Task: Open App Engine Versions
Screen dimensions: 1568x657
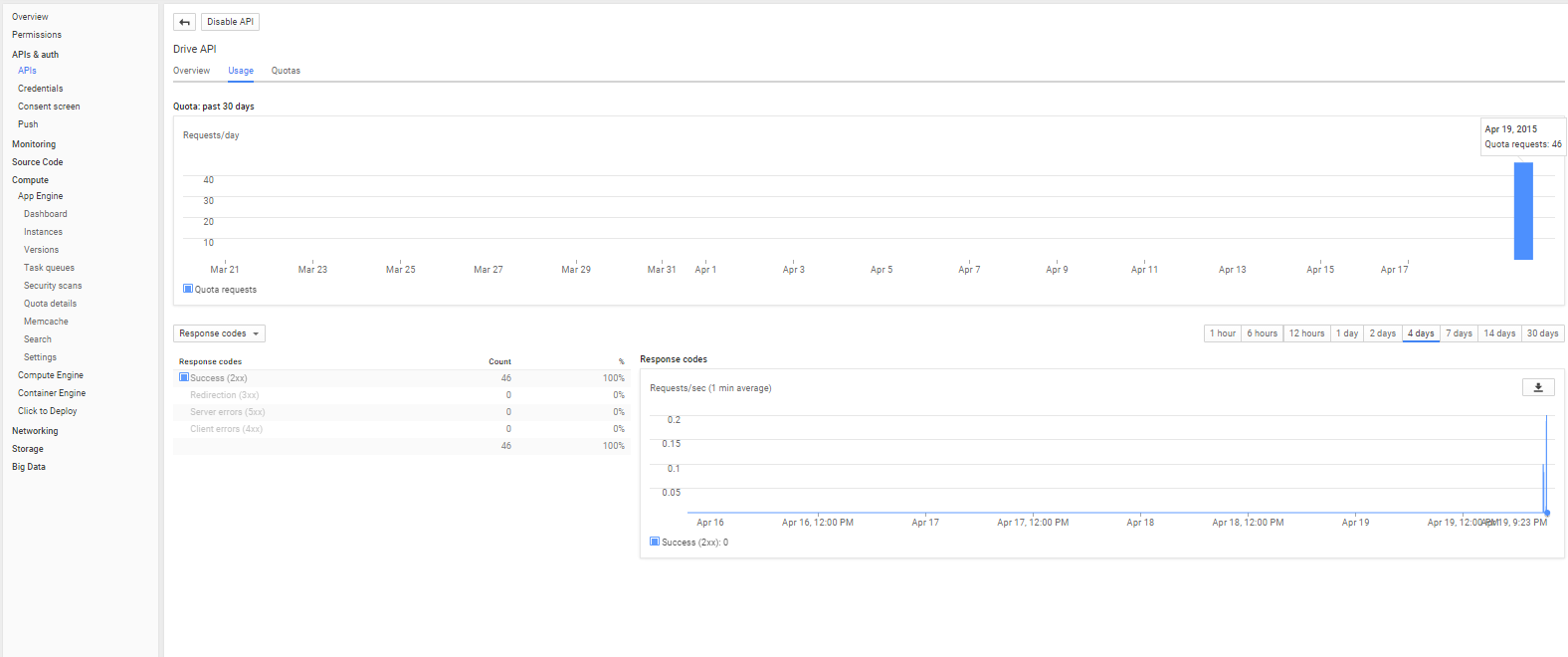Action: click(x=41, y=250)
